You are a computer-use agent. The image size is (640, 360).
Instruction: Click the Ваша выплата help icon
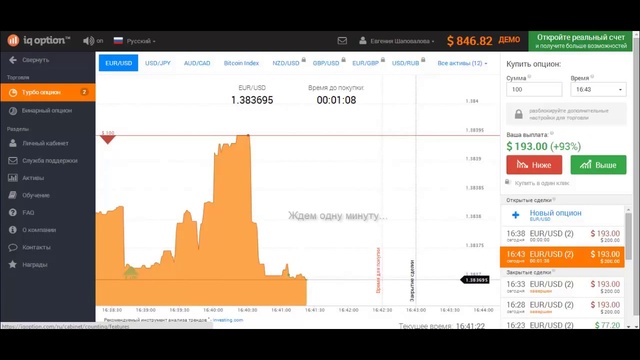[x=552, y=133]
